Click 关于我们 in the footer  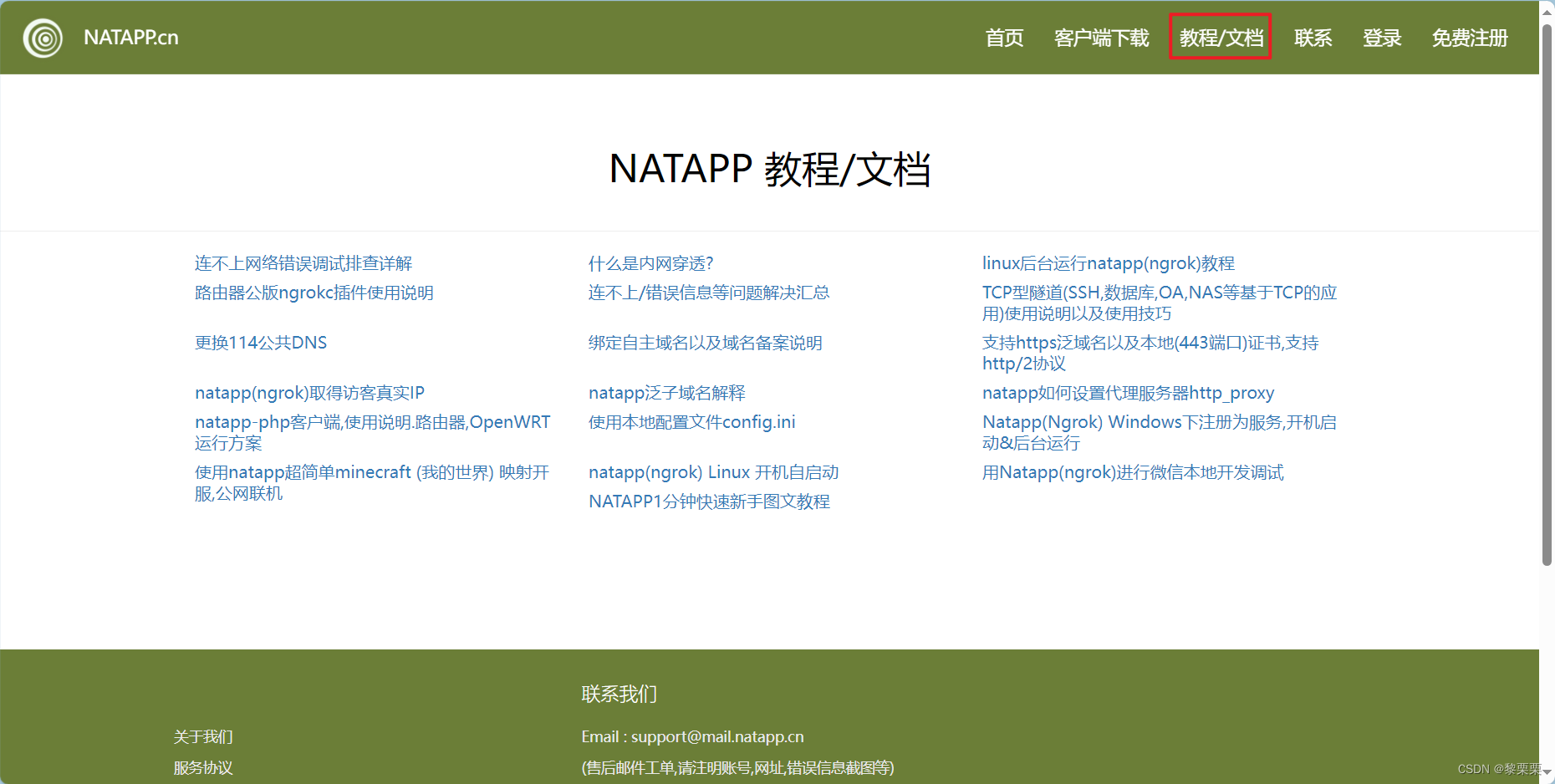pos(203,736)
